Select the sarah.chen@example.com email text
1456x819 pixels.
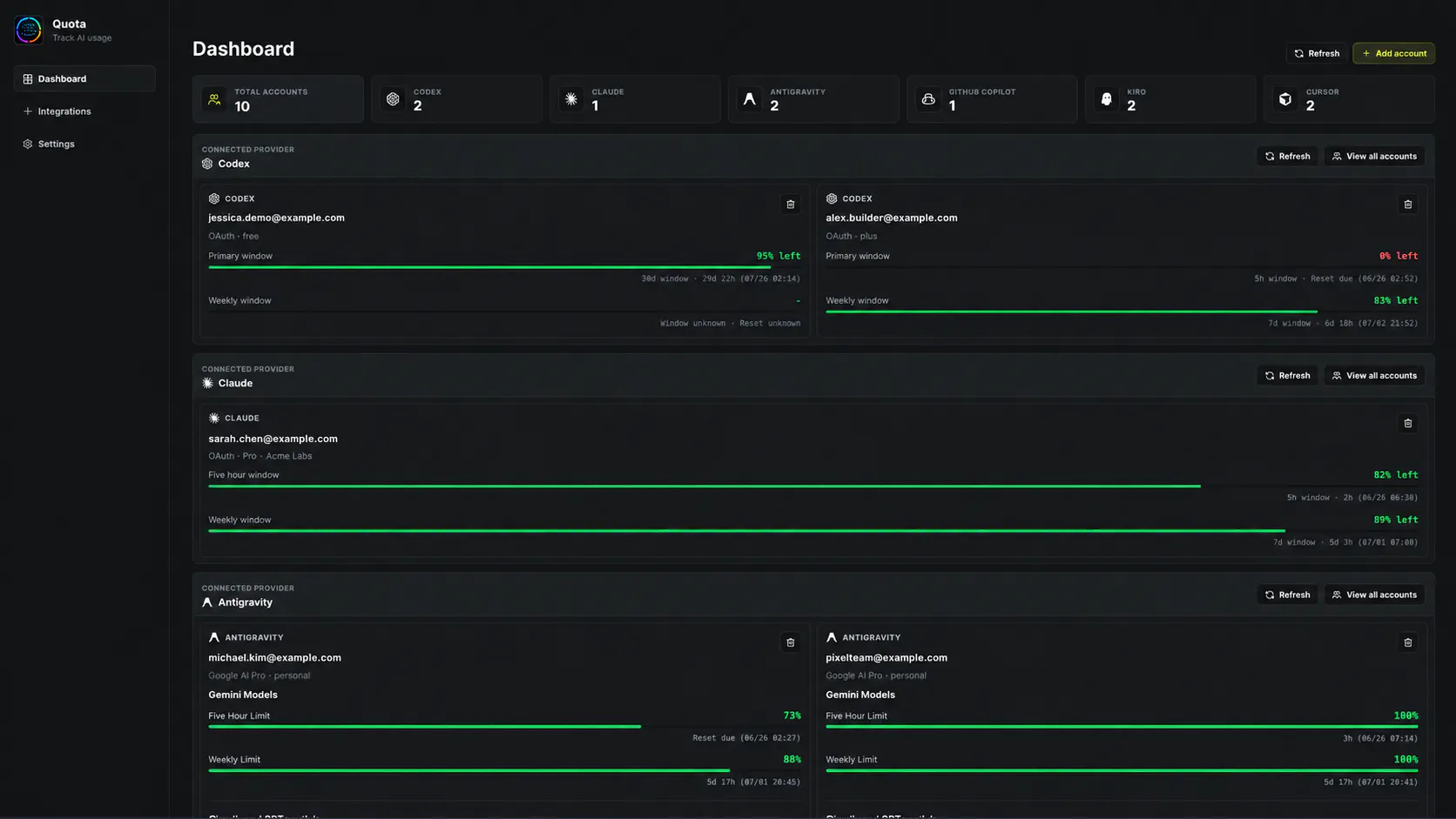(273, 440)
